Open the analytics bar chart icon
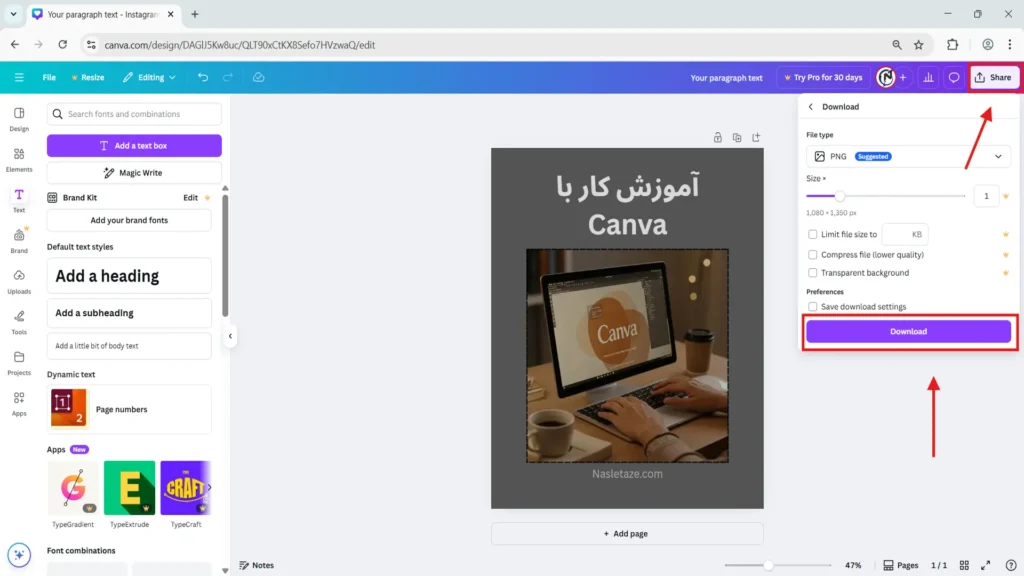 point(928,77)
